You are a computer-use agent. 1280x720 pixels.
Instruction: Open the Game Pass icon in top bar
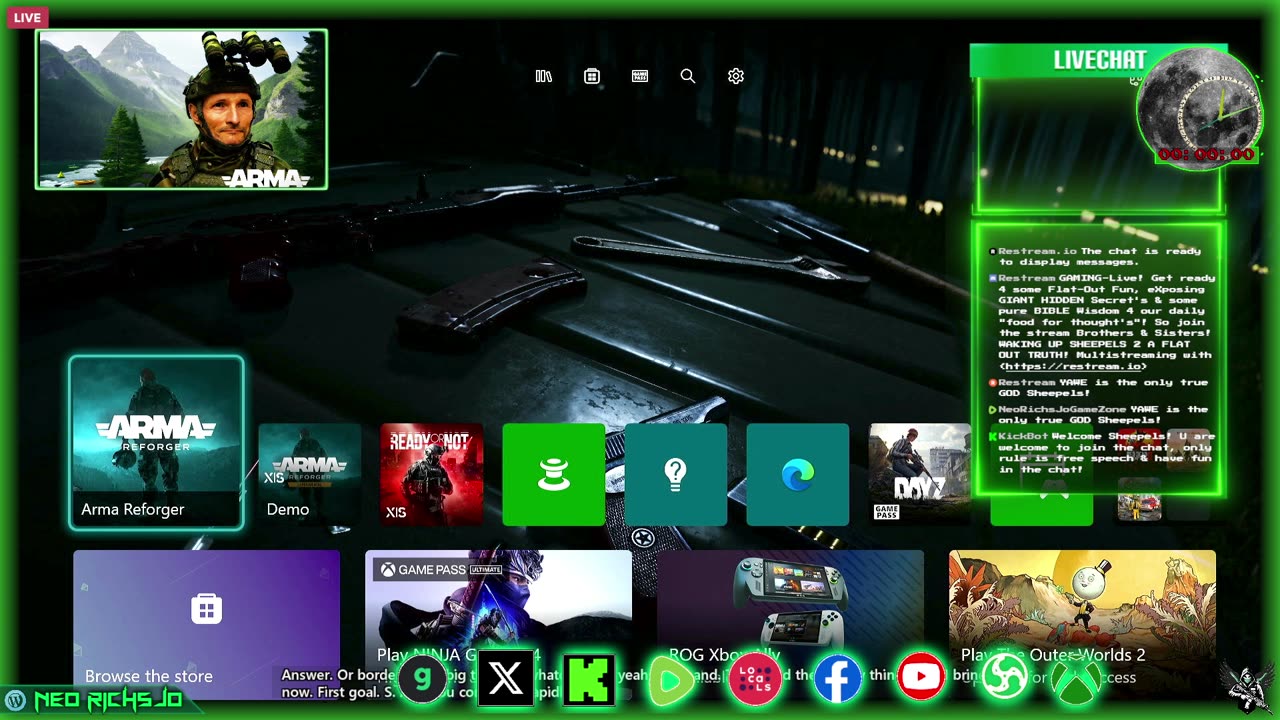(x=640, y=76)
